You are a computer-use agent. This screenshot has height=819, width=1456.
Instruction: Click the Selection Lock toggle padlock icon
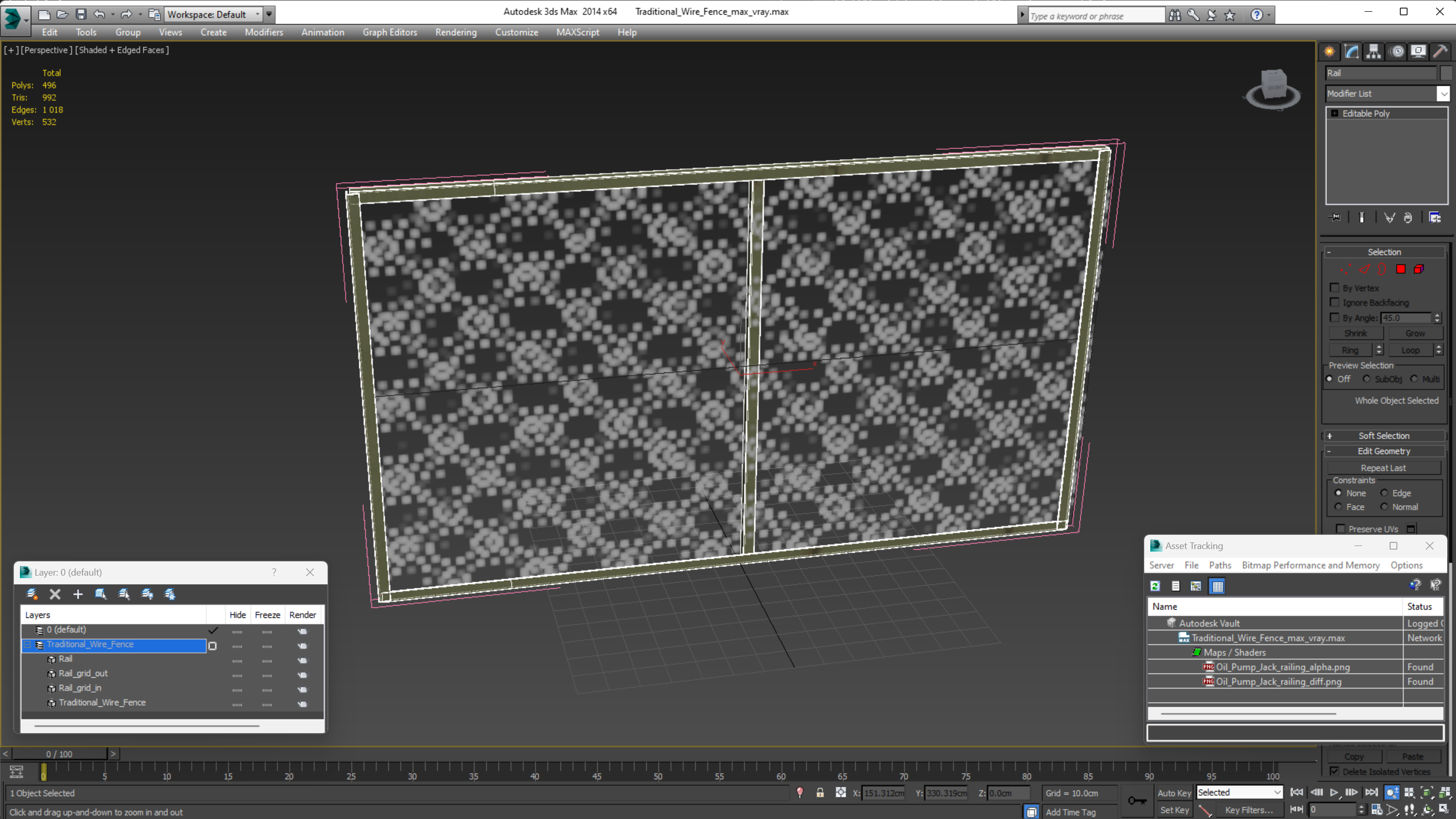(x=820, y=792)
